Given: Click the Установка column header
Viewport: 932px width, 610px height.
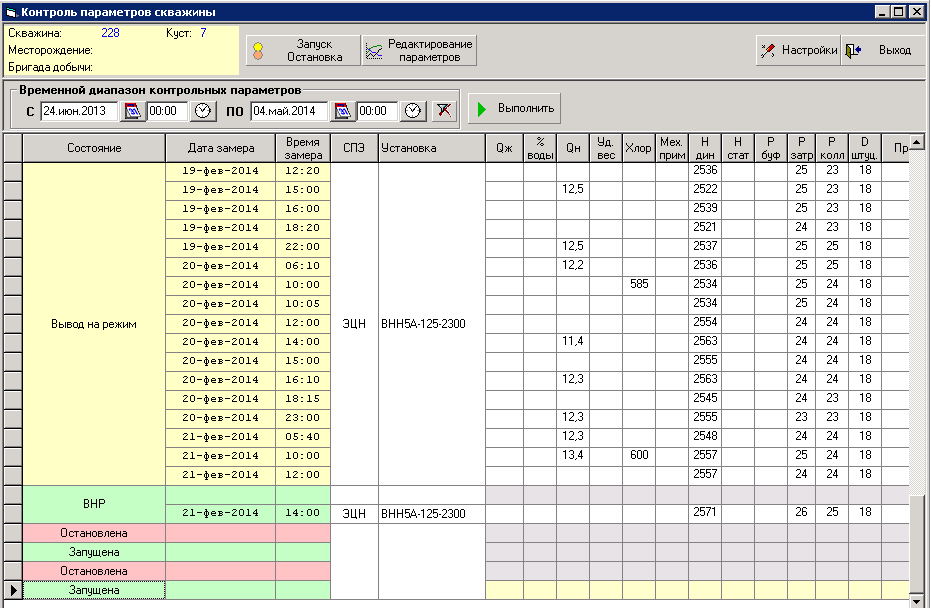Looking at the screenshot, I should 432,148.
